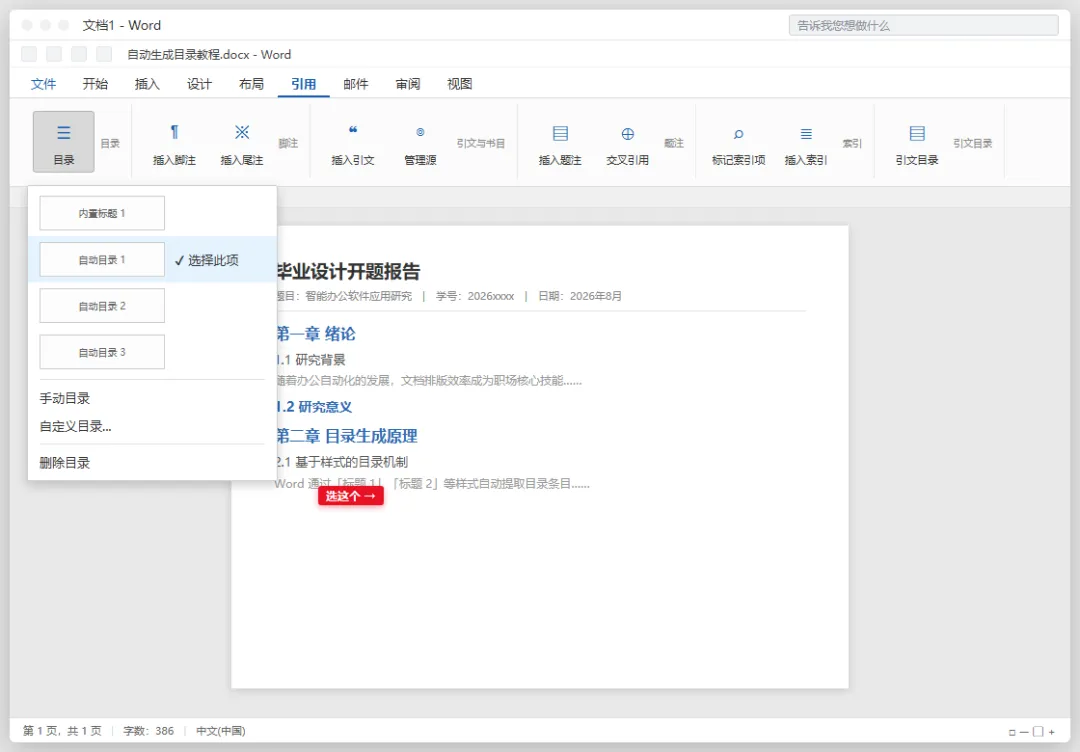This screenshot has height=752, width=1080.
Task: Choose the 自动目录 1 thumbnail in dropdown
Action: click(x=102, y=260)
